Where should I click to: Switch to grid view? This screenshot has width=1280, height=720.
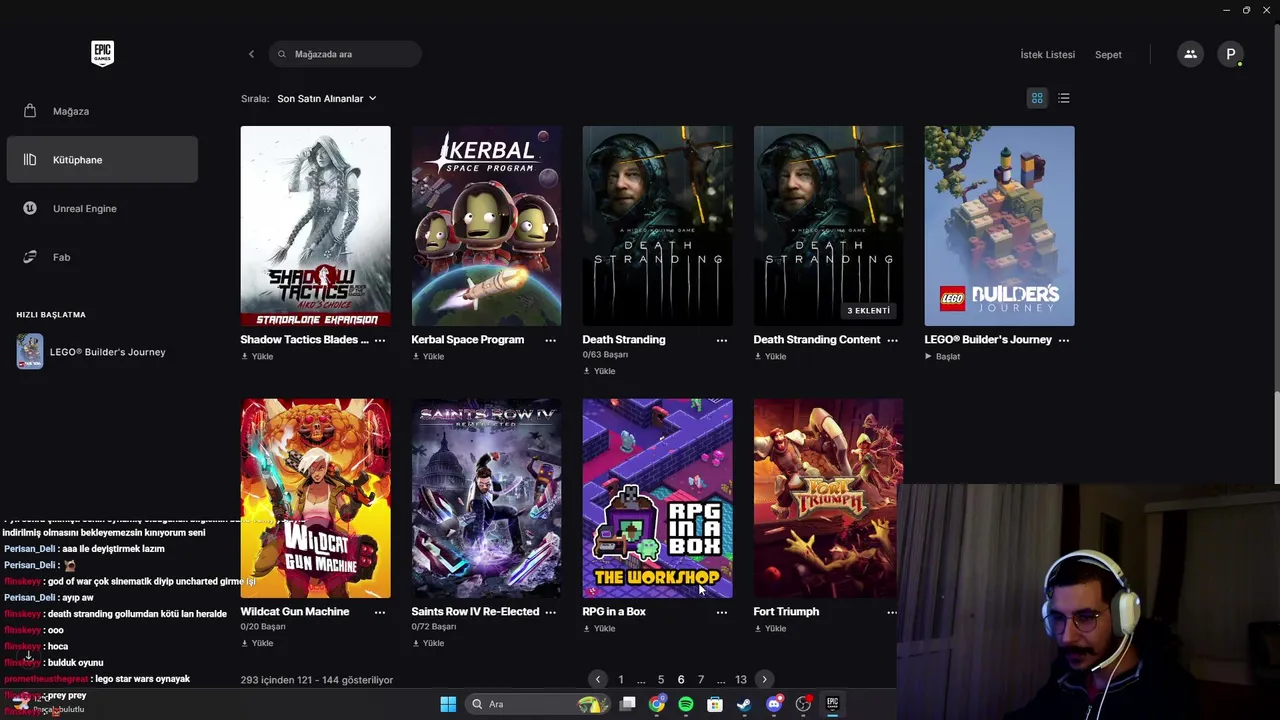[1037, 98]
